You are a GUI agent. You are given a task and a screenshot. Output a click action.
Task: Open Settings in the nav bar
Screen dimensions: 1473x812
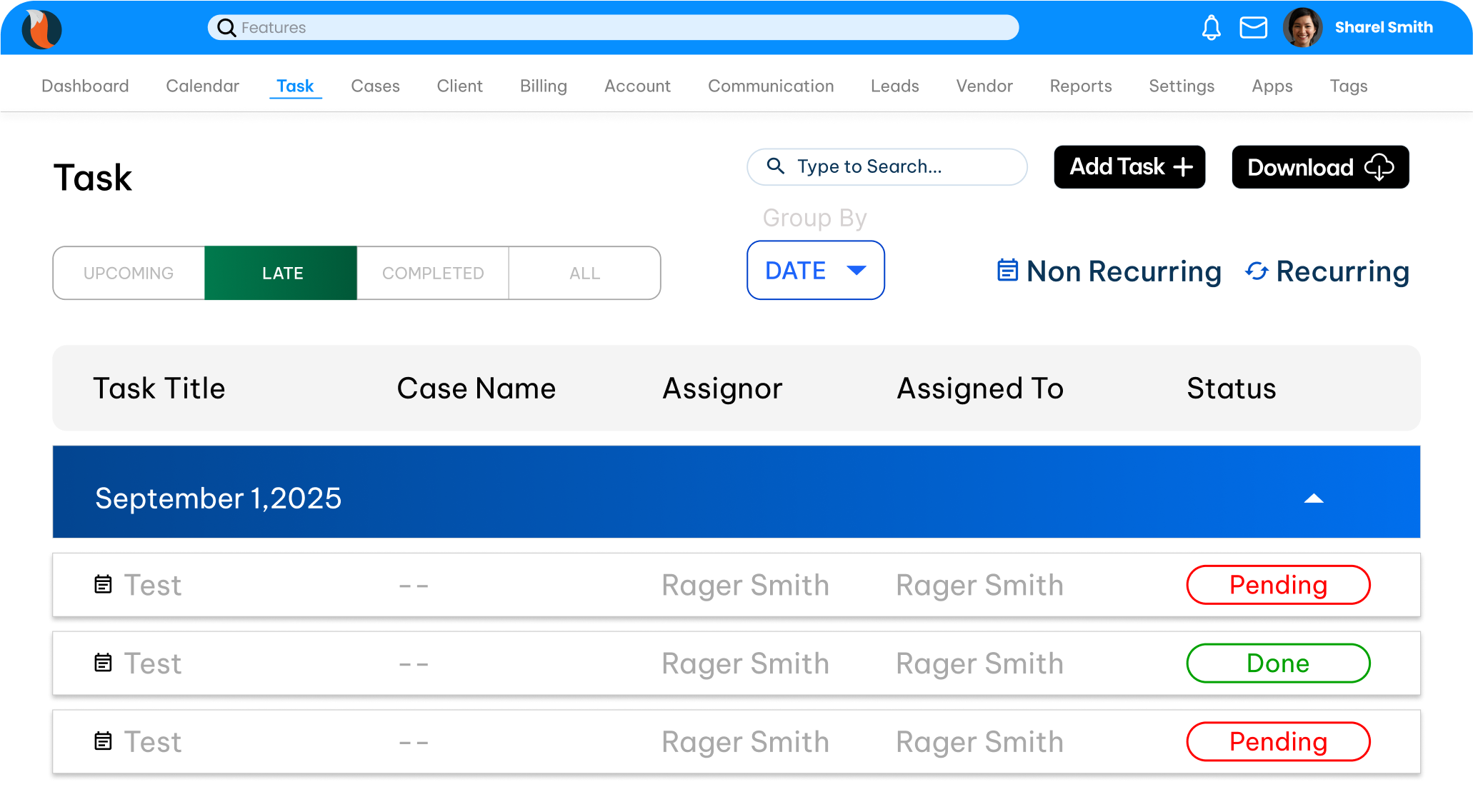pyautogui.click(x=1182, y=86)
